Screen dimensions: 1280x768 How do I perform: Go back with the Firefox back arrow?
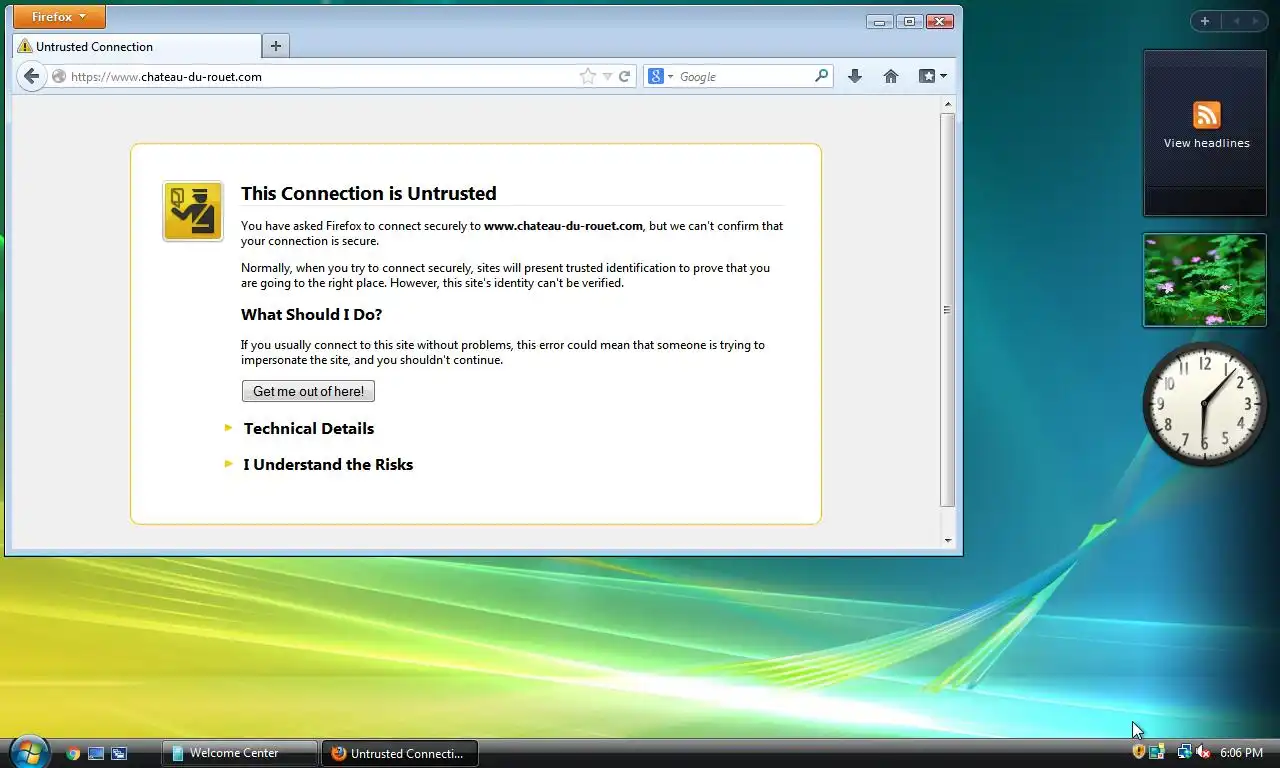[32, 76]
